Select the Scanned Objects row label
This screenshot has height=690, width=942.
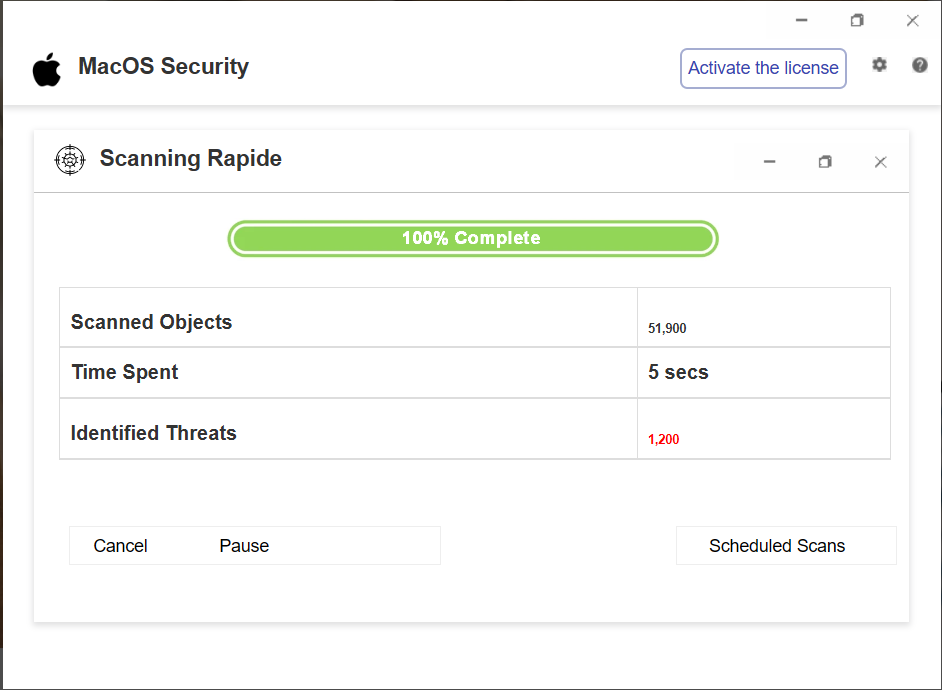151,322
